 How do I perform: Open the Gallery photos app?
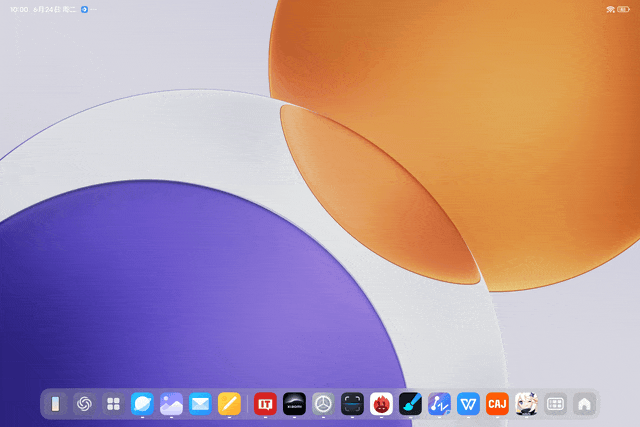(172, 404)
